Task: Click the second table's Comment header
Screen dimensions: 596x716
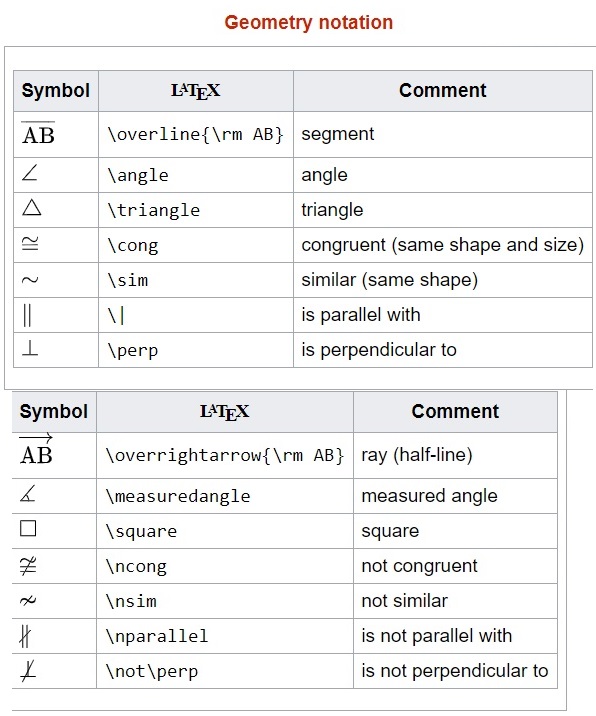Action: pyautogui.click(x=455, y=411)
